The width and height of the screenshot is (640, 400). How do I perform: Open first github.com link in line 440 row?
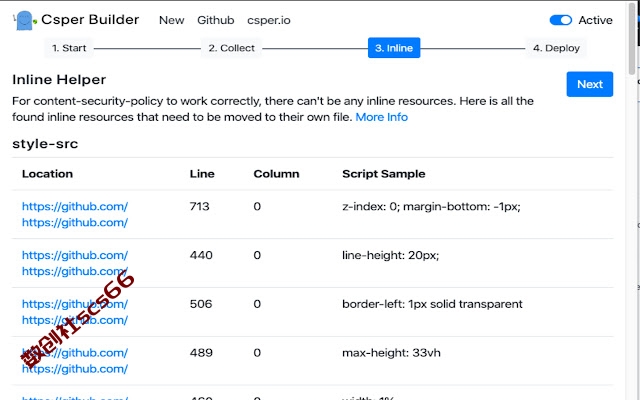75,255
